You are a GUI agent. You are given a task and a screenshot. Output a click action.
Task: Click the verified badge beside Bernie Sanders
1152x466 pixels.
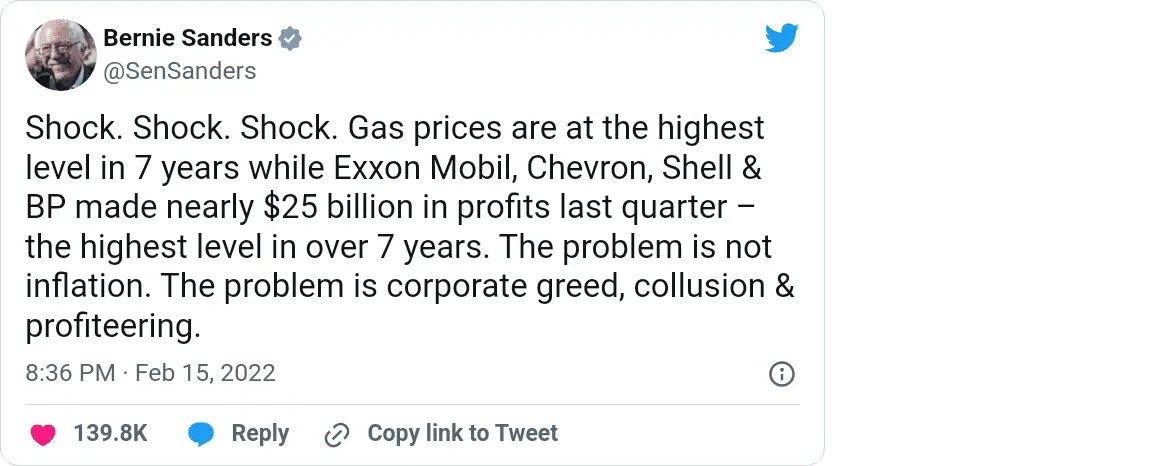[290, 39]
